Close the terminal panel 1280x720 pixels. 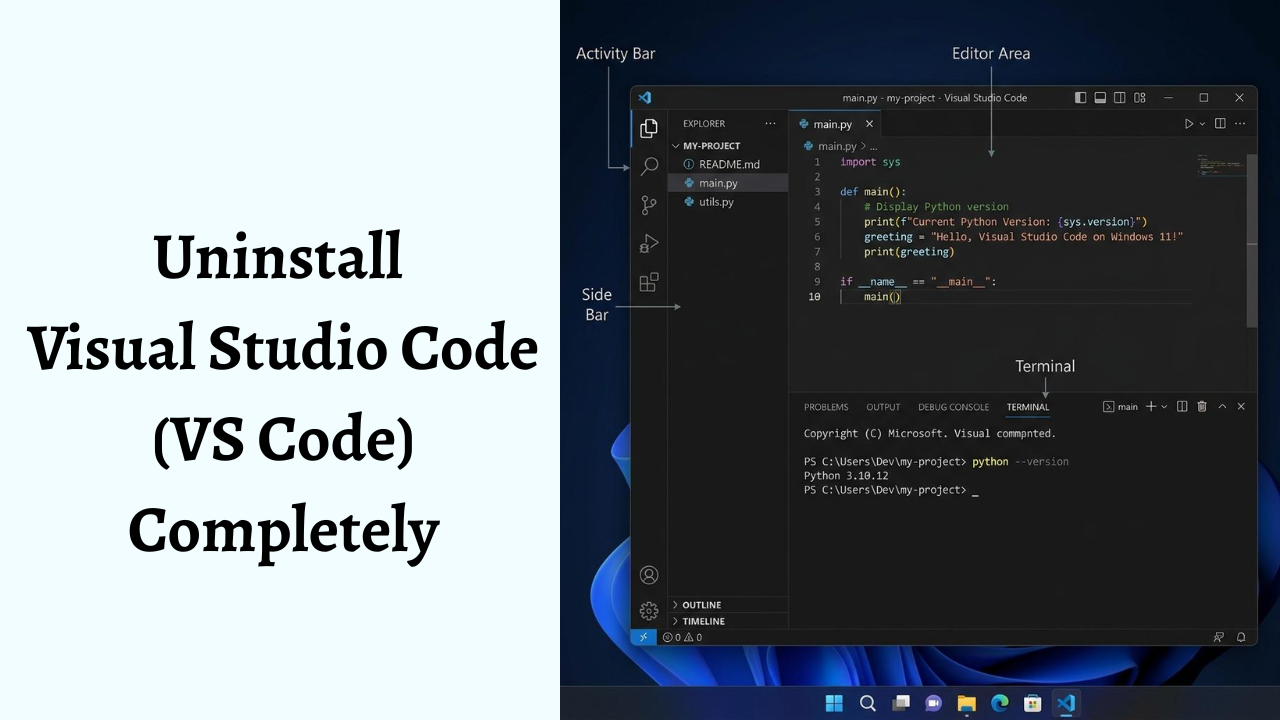coord(1241,406)
